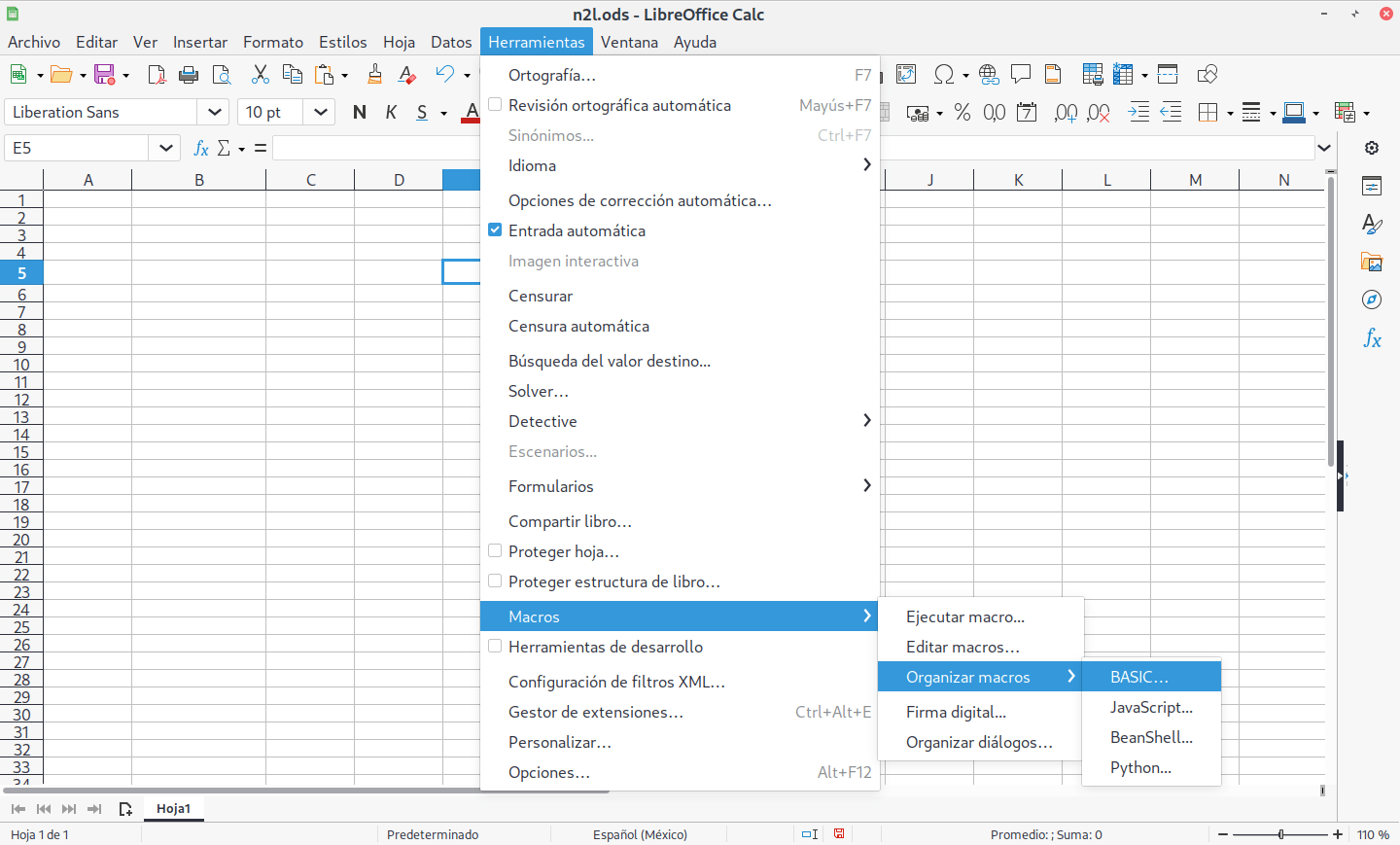Screen dimensions: 1400x845
Task: Apply bold with the N button
Action: pos(360,112)
